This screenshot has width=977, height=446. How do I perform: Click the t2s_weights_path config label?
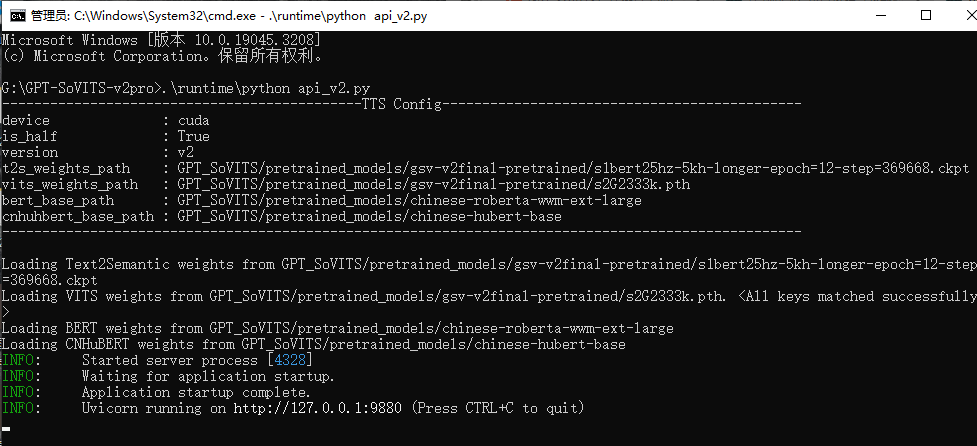(66, 168)
